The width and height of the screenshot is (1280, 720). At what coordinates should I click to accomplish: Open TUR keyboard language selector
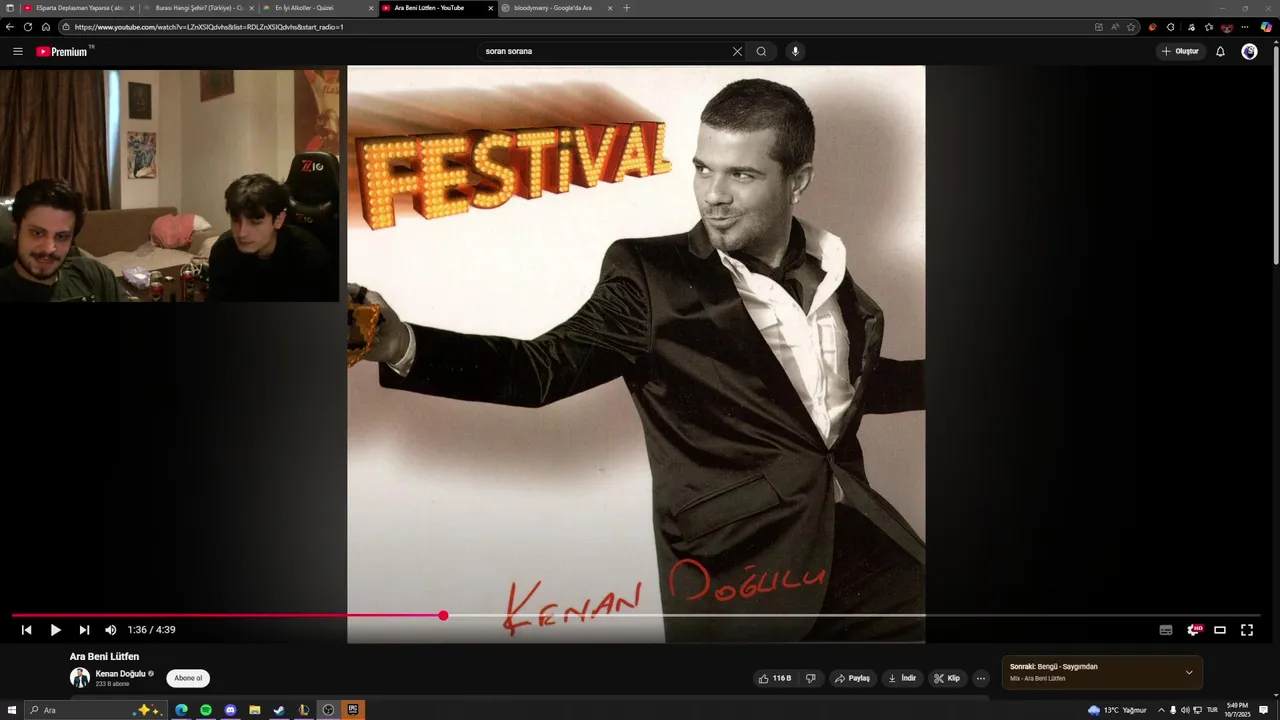tap(1212, 710)
